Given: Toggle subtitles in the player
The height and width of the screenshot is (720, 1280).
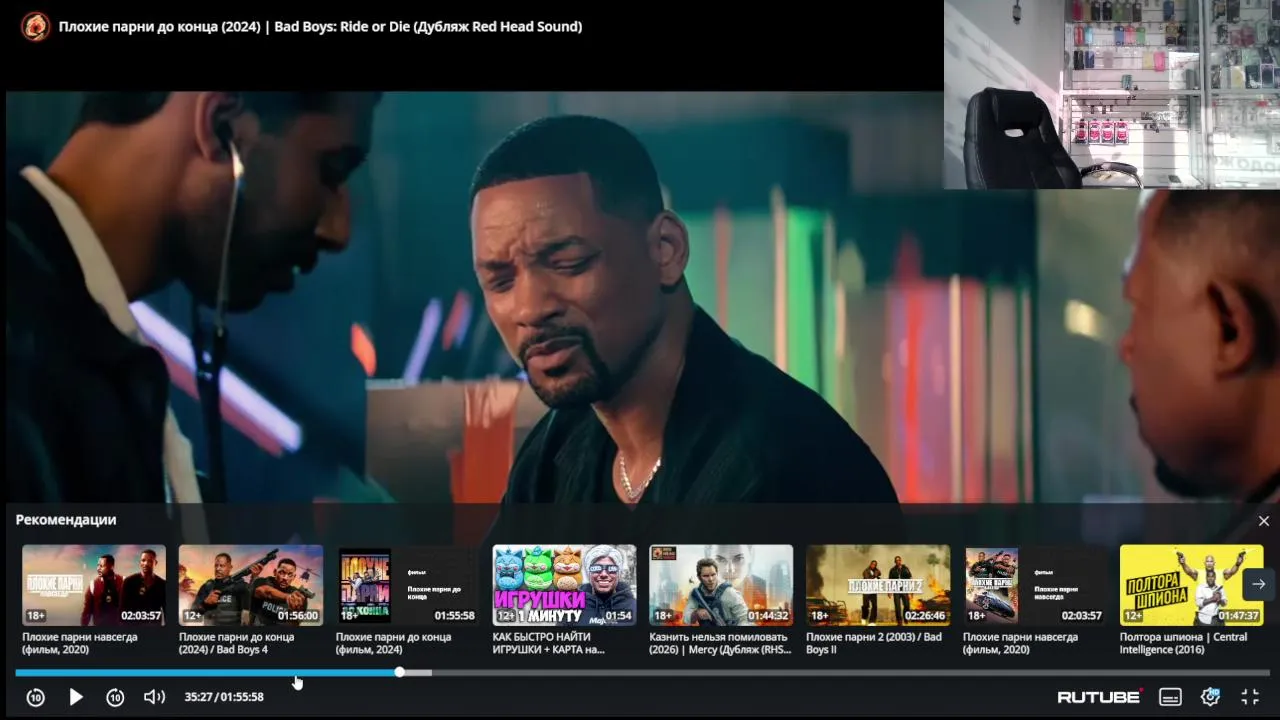Looking at the screenshot, I should point(1170,697).
